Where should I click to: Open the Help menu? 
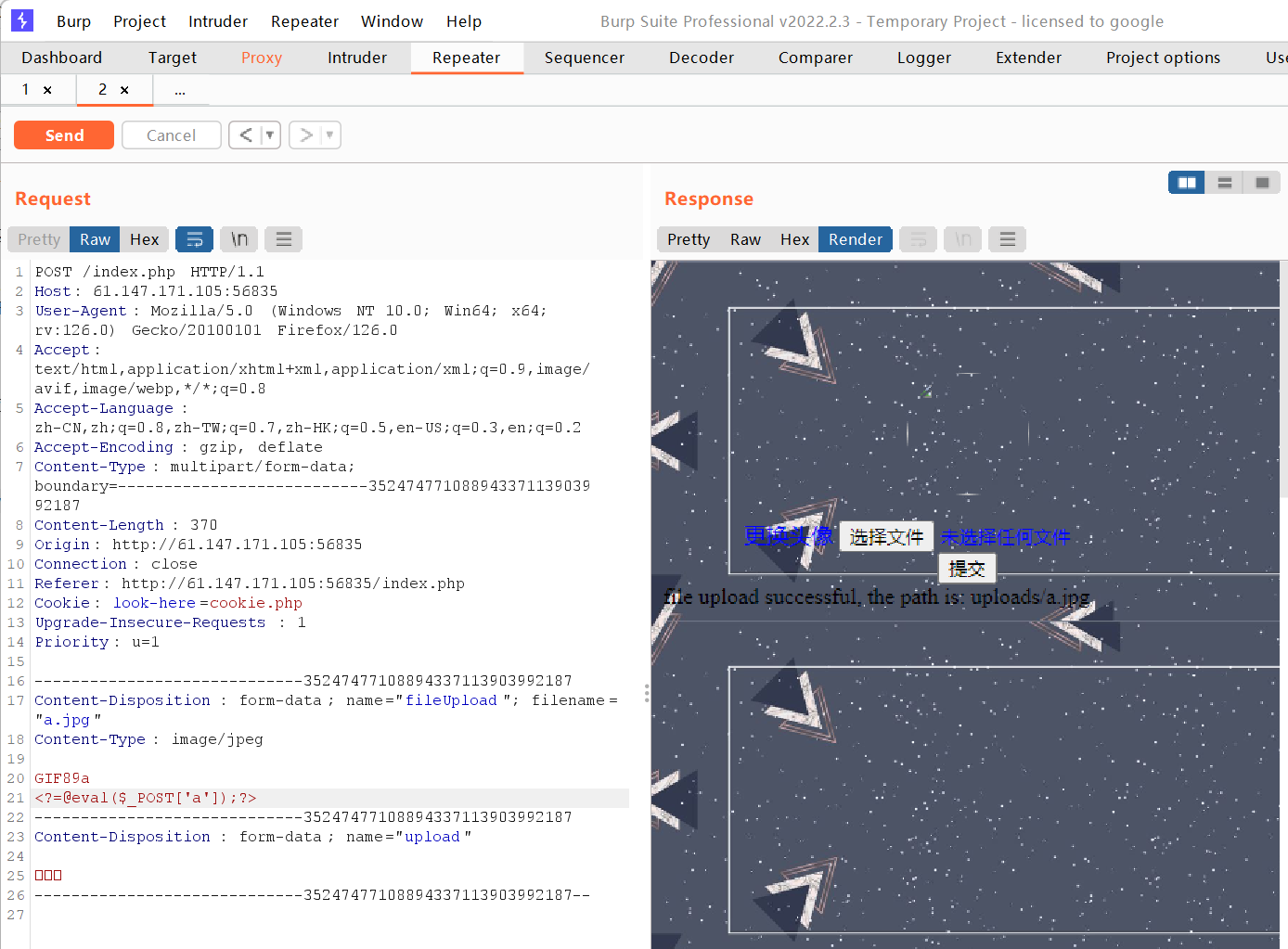point(464,21)
